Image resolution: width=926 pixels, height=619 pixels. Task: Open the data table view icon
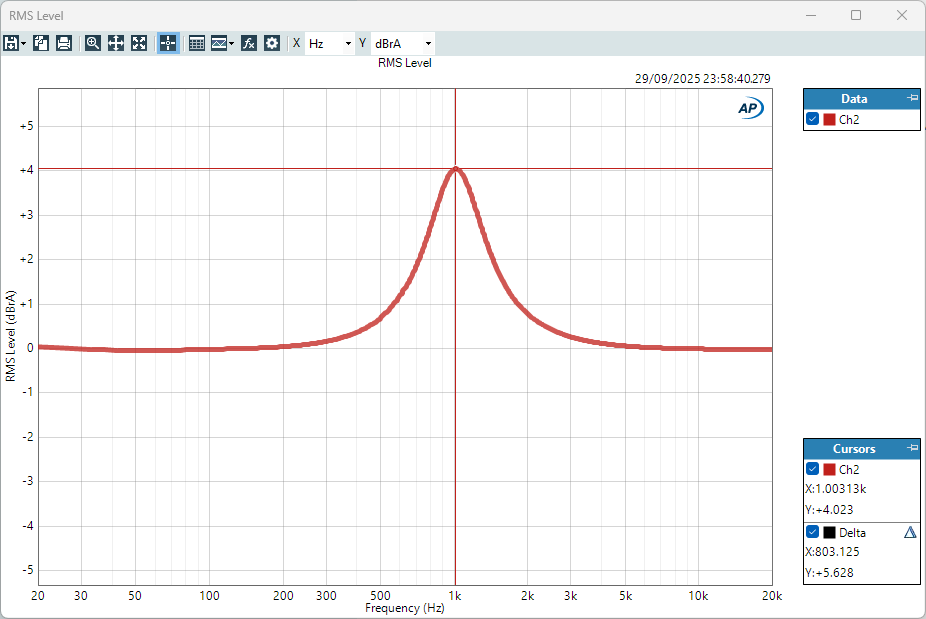[x=197, y=43]
